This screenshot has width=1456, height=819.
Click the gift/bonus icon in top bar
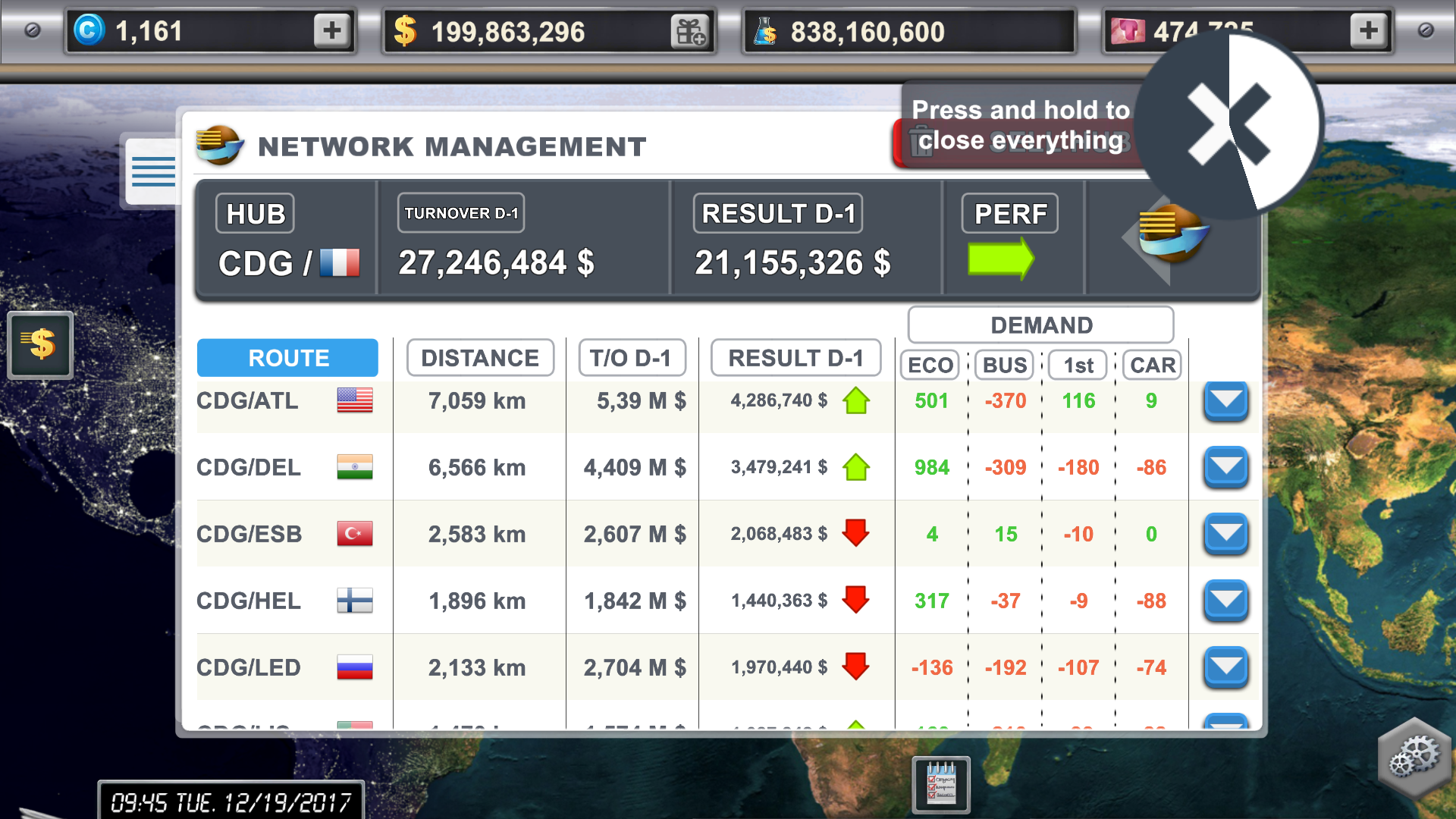pos(688,30)
